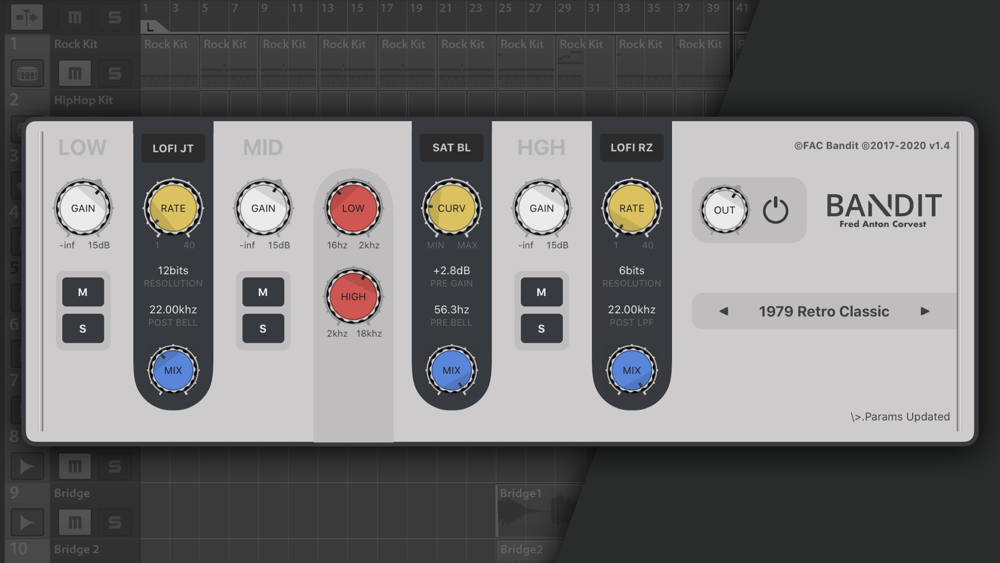Click the LOFI RZ yellow RATE knob
Viewport: 1000px width, 563px height.
[x=631, y=208]
